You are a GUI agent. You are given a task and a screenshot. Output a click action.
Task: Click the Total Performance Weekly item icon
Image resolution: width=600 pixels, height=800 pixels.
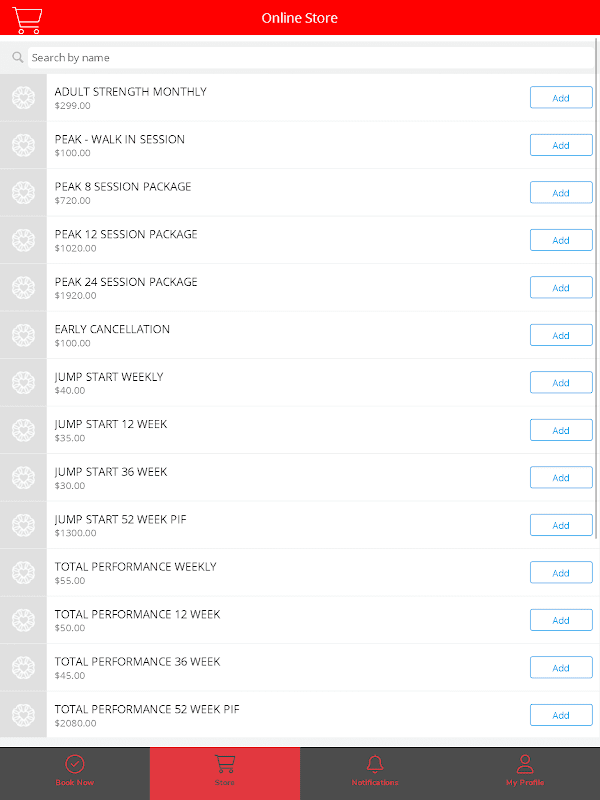pyautogui.click(x=23, y=573)
